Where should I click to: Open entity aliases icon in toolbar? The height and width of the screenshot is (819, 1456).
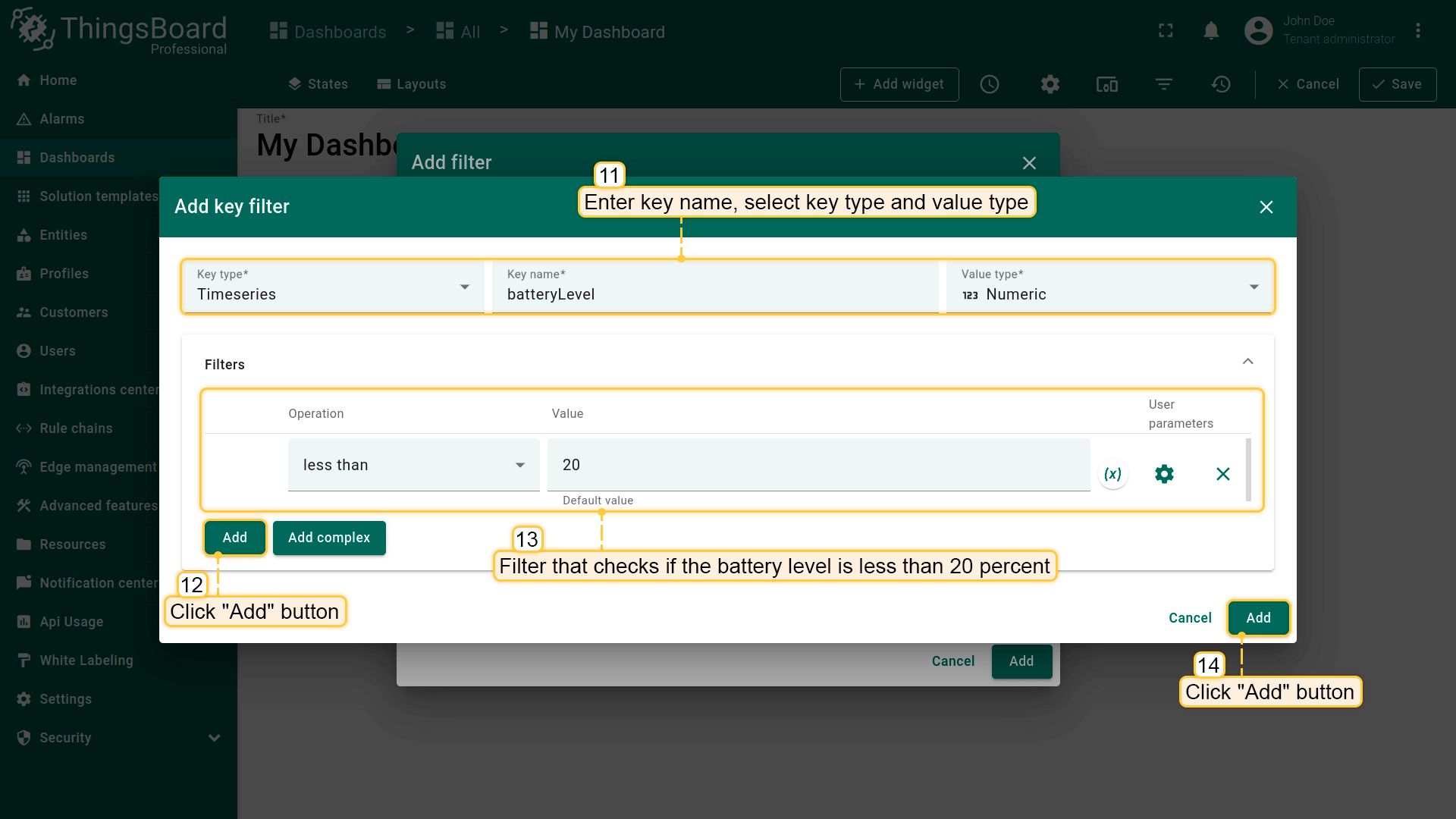click(1106, 84)
